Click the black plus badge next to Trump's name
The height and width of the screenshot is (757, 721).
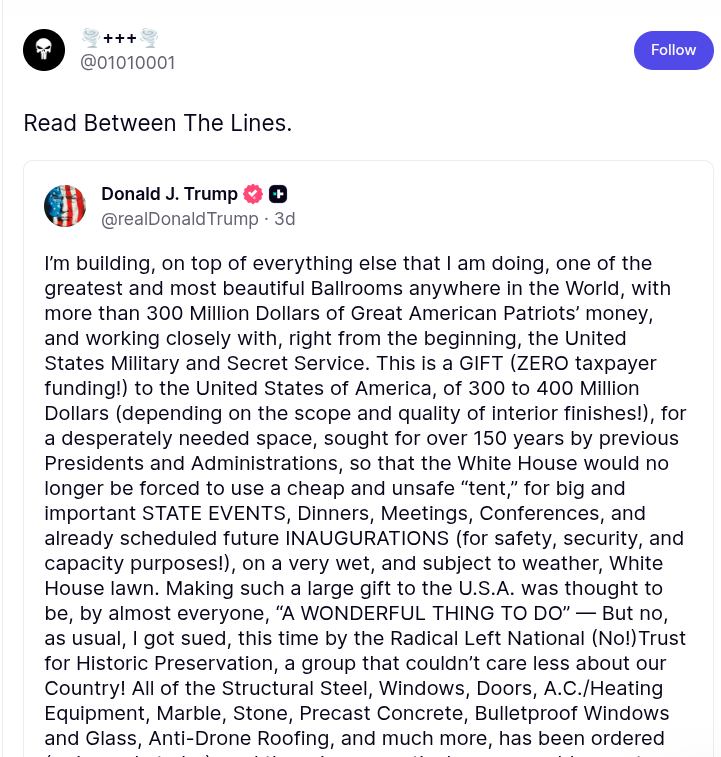click(x=278, y=194)
